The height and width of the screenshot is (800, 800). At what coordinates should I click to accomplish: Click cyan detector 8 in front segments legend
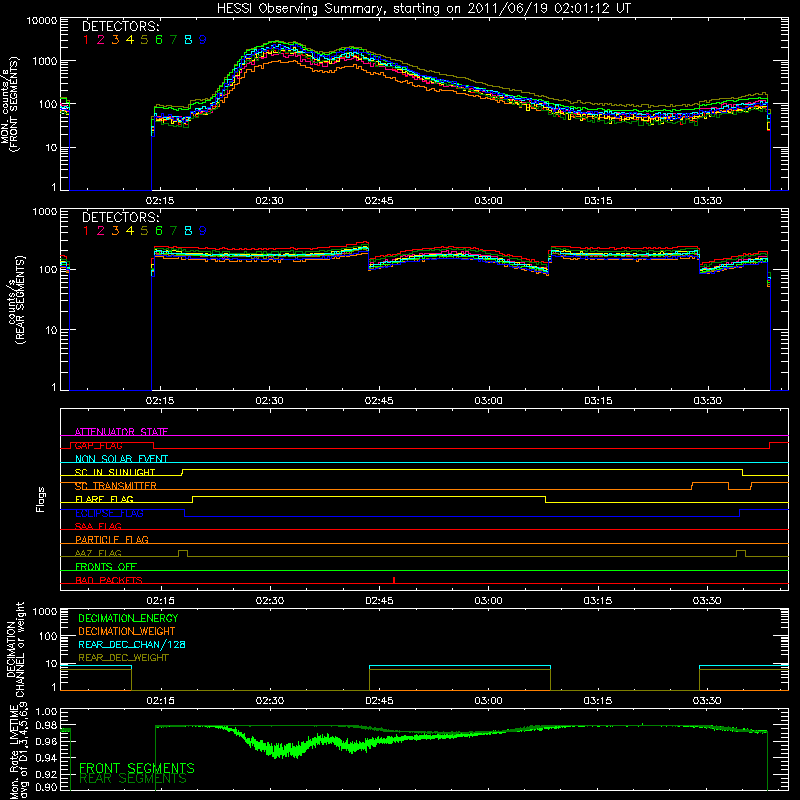point(188,40)
